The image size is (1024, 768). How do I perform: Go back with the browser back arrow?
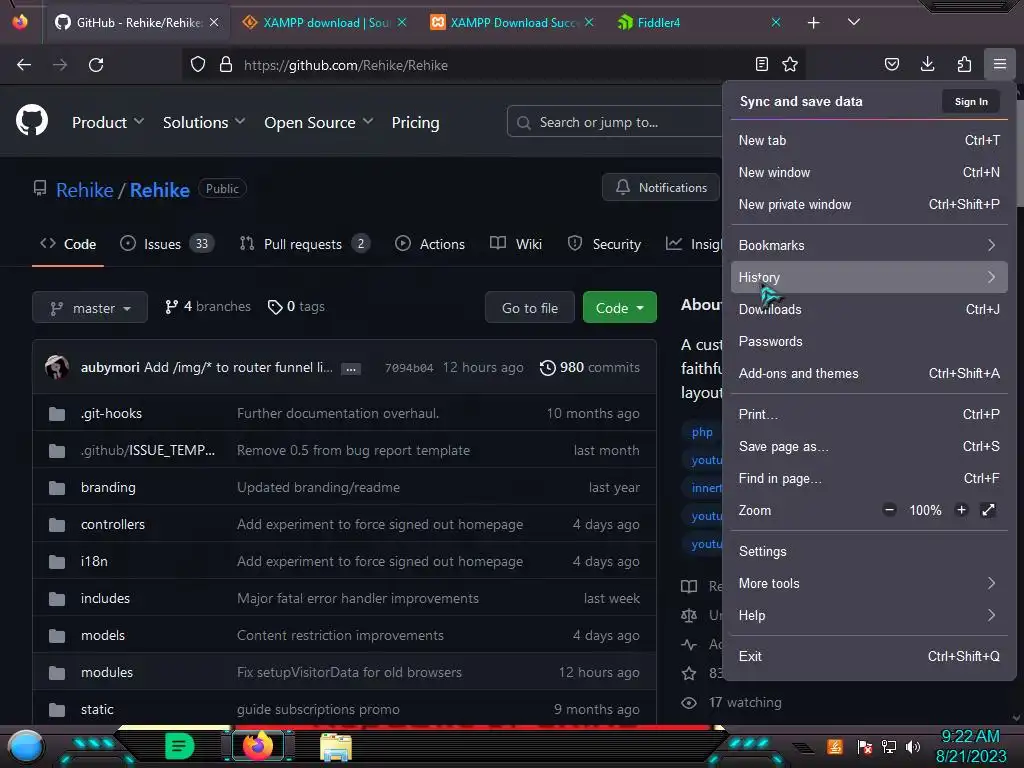click(24, 65)
